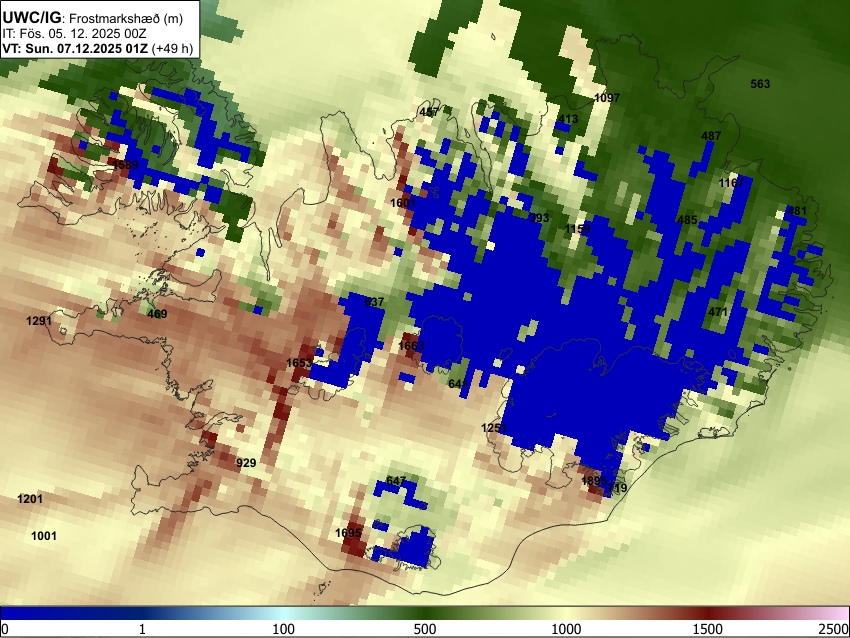
Task: Click the "IT: Fös. 05. 12. 2025 00Z" line
Action: (74, 34)
